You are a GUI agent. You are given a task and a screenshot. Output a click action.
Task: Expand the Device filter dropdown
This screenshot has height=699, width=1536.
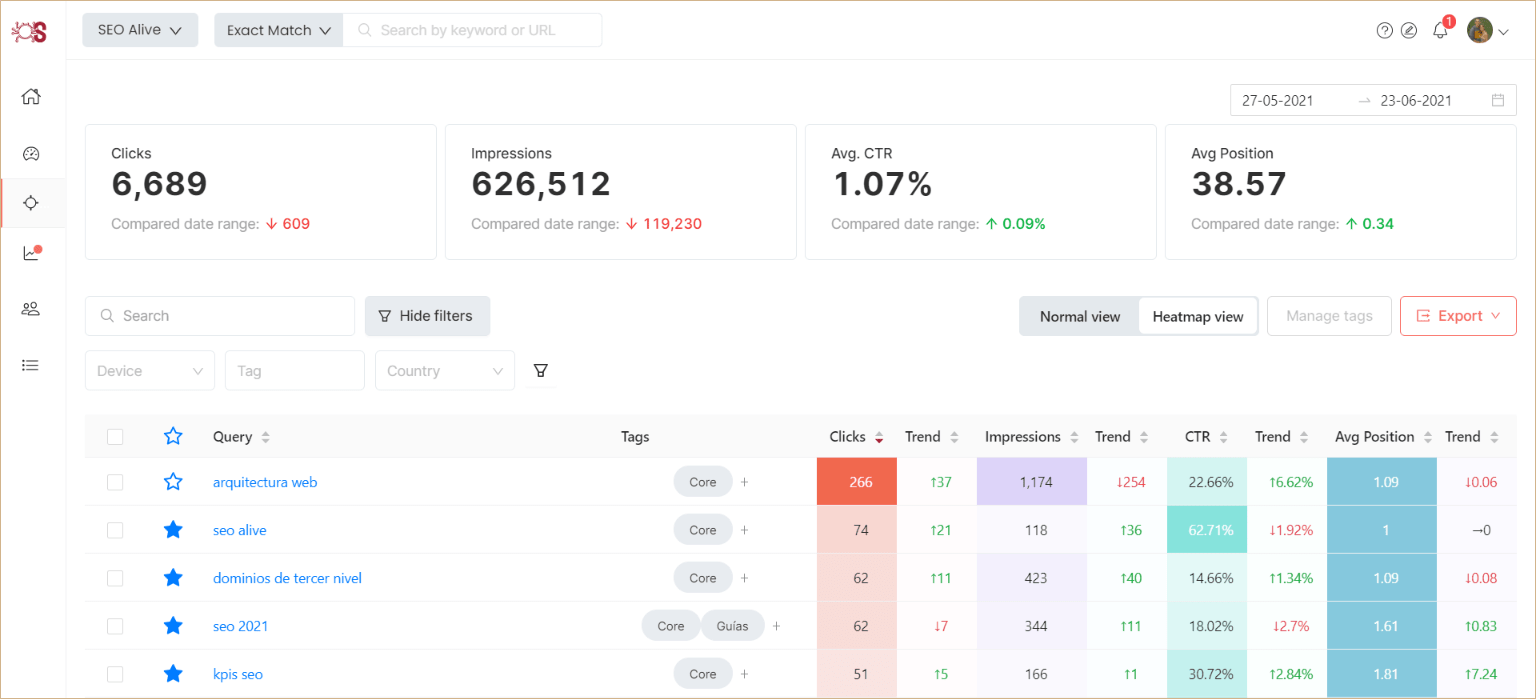(x=150, y=371)
